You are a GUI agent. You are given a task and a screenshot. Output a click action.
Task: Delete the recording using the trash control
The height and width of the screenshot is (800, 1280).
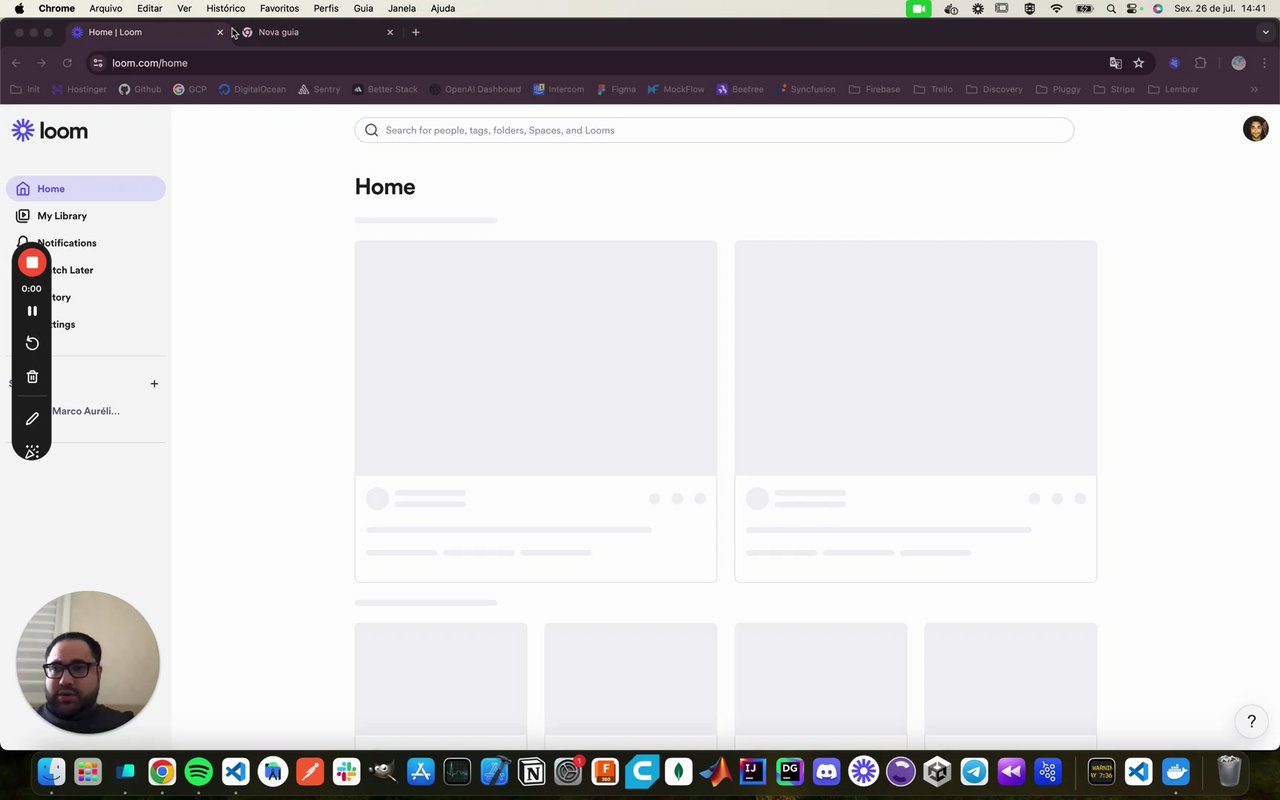[x=32, y=377]
